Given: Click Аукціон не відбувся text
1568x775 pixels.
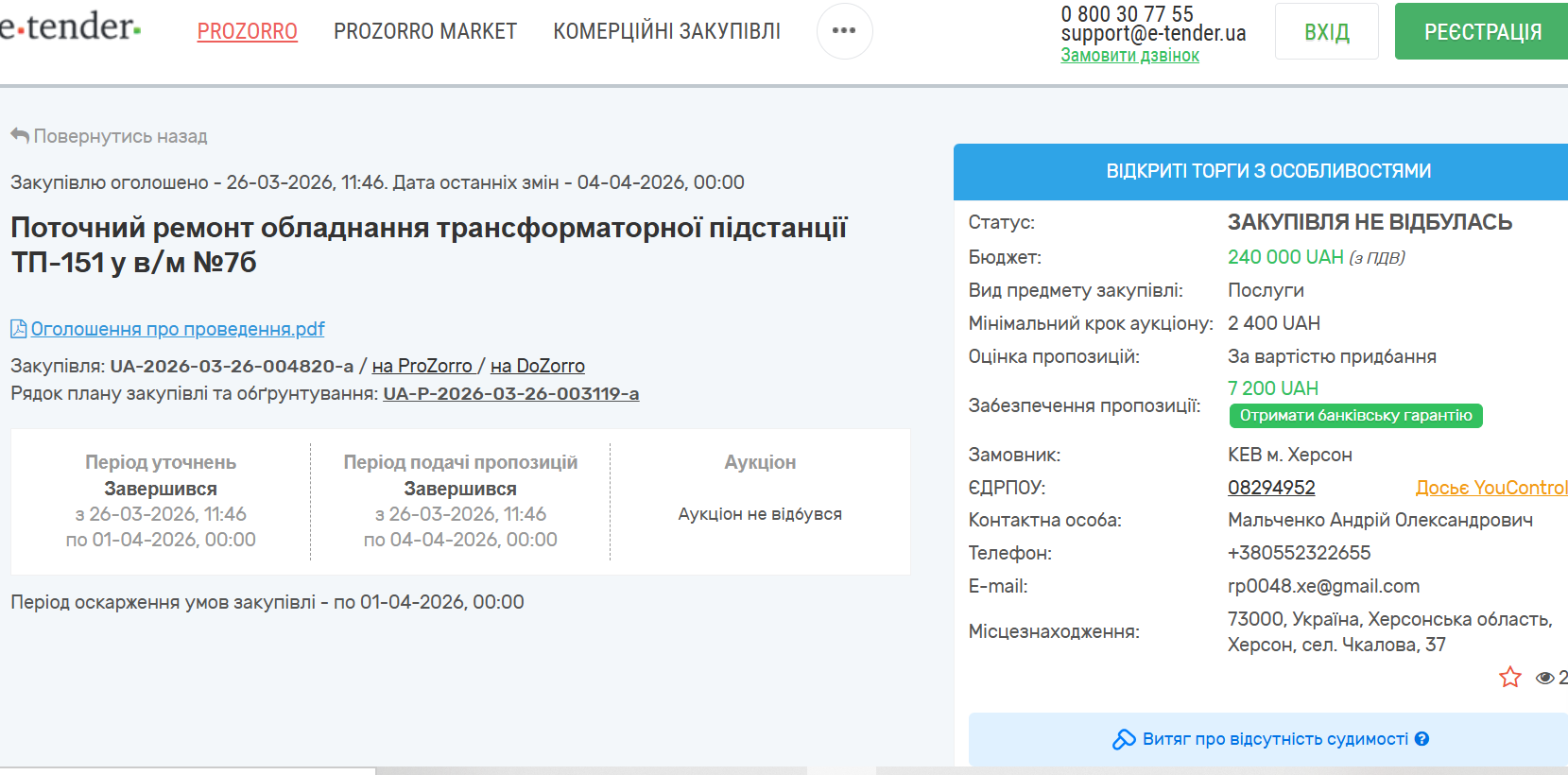Looking at the screenshot, I should click(760, 514).
